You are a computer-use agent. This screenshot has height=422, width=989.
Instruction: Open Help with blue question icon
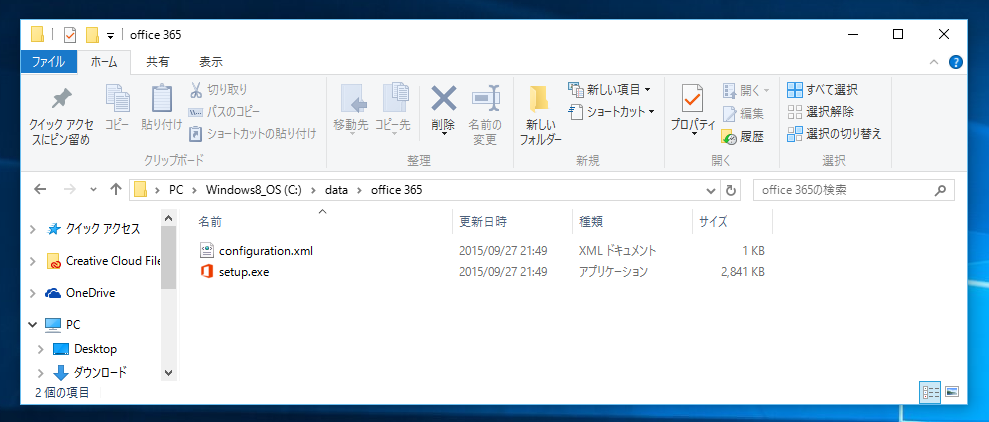956,62
